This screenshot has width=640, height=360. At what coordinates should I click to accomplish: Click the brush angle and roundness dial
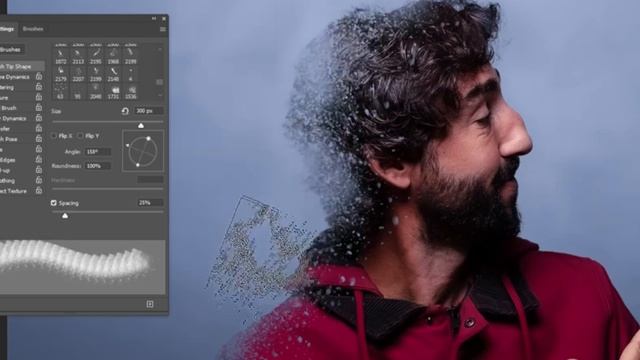[x=143, y=151]
